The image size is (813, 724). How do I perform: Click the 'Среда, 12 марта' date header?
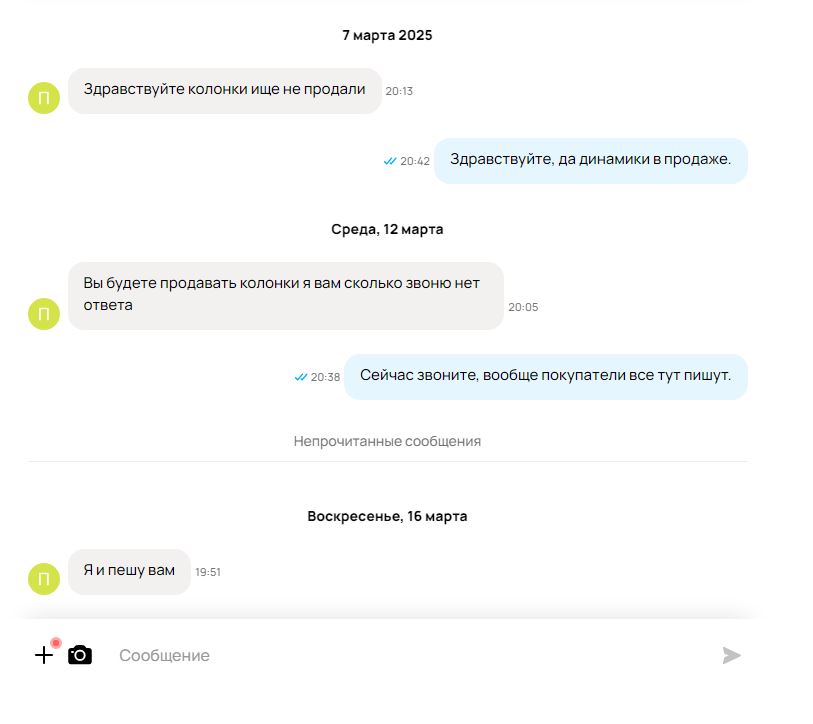point(387,229)
